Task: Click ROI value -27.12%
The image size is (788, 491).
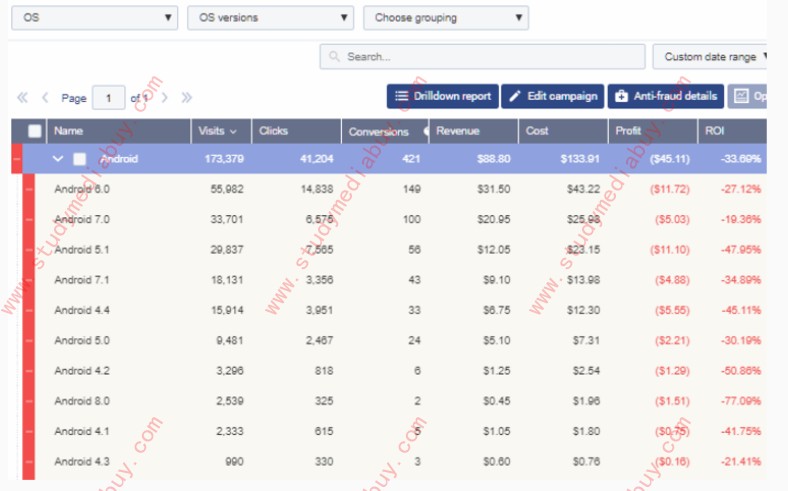Action: 741,189
